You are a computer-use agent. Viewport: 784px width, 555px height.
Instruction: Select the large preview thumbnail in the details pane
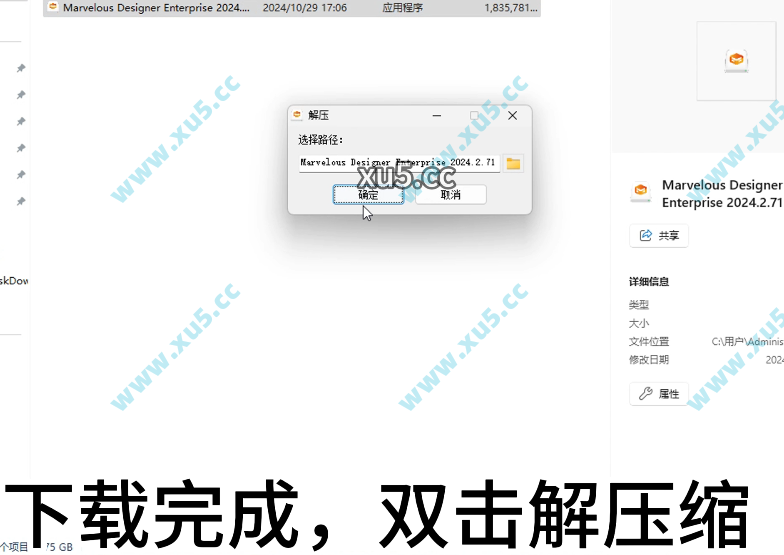[736, 61]
